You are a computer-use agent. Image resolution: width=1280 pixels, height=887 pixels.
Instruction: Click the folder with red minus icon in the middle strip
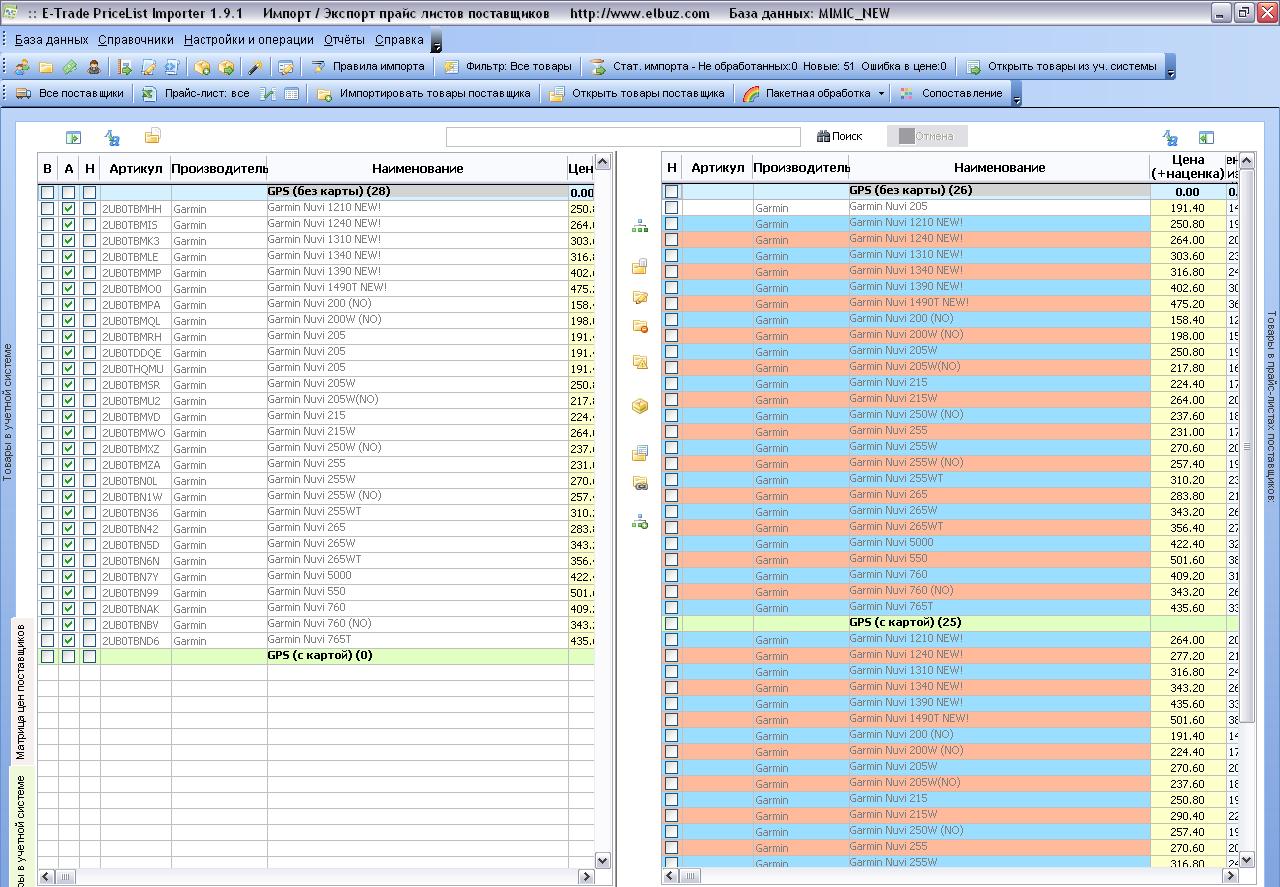[640, 326]
